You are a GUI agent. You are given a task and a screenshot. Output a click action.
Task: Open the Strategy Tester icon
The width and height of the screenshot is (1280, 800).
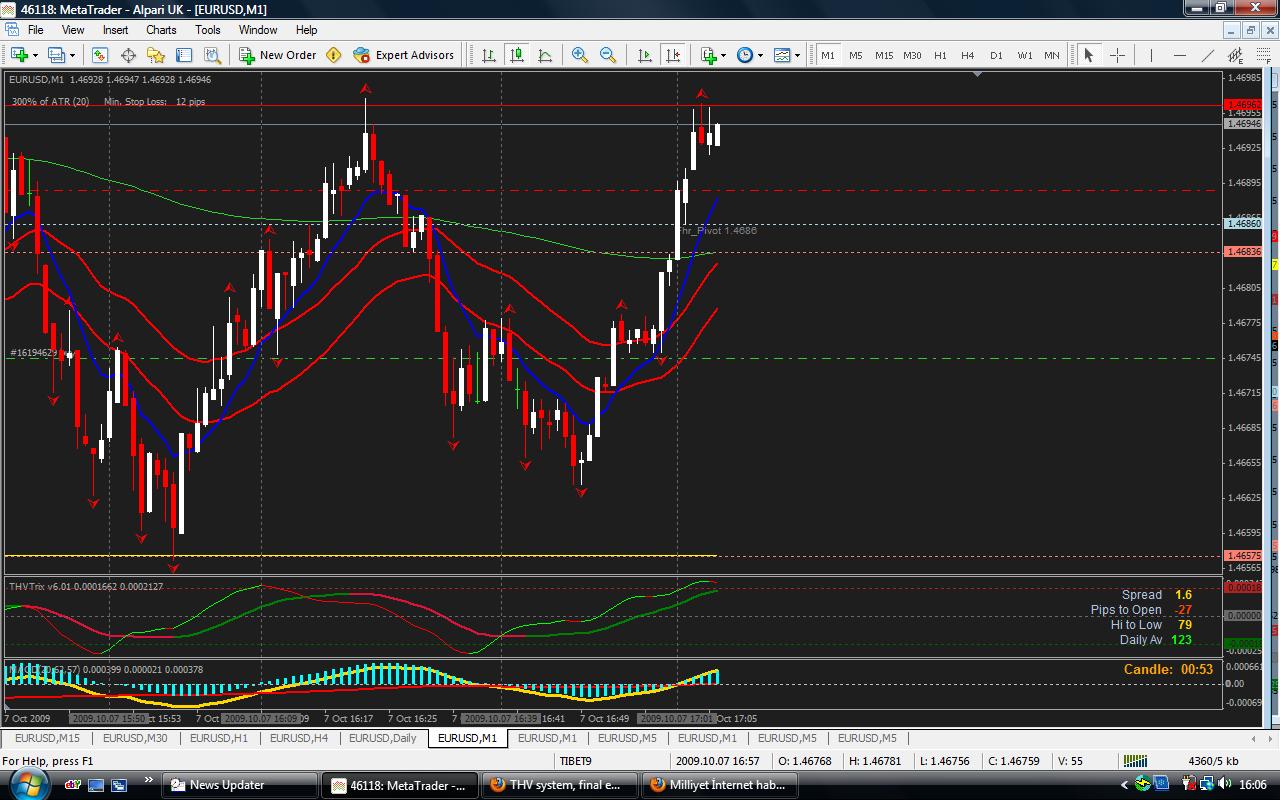click(x=212, y=55)
